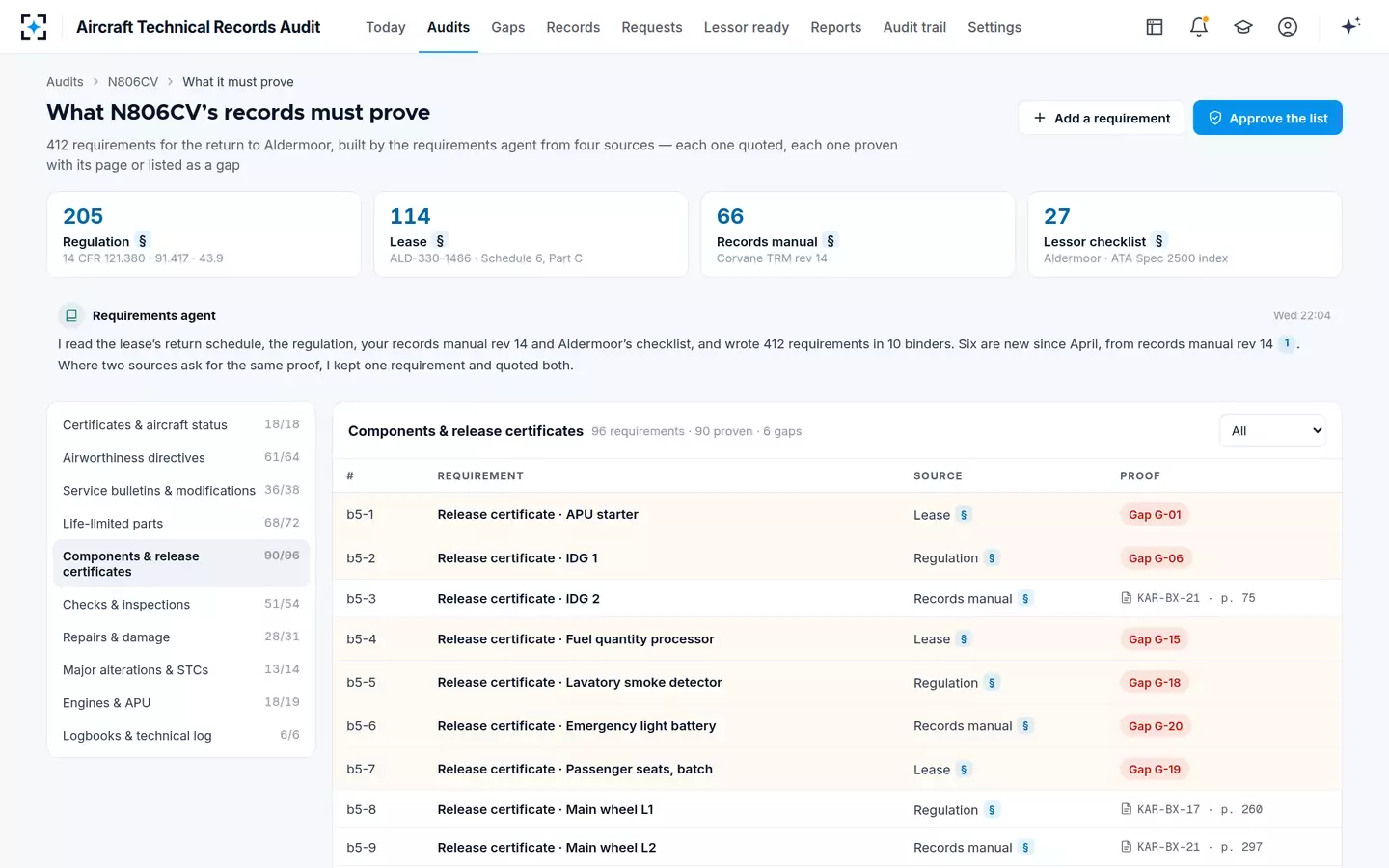Open proof document KAR-BX-21 p. 75
Screen dimensions: 1389x868
(1188, 599)
